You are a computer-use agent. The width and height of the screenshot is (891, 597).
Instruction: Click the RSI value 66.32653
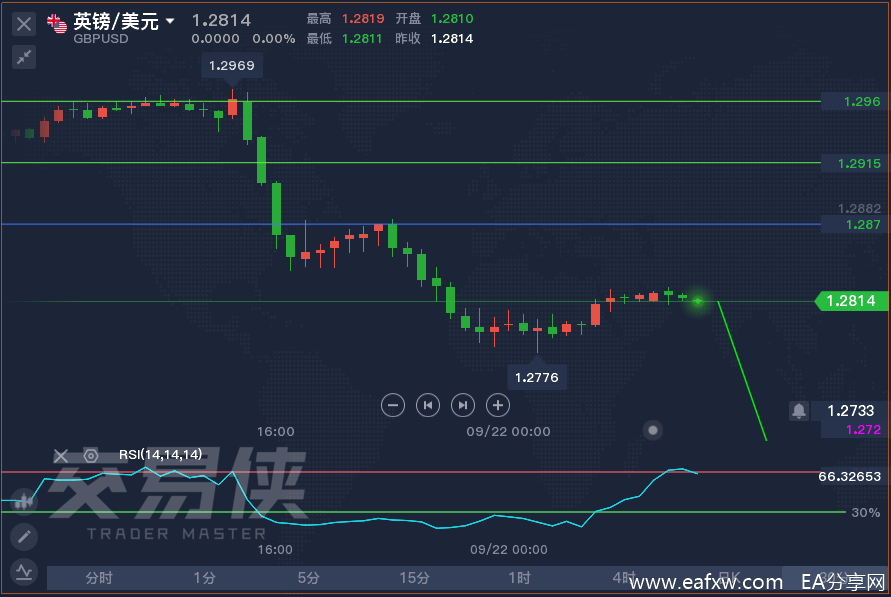click(849, 476)
